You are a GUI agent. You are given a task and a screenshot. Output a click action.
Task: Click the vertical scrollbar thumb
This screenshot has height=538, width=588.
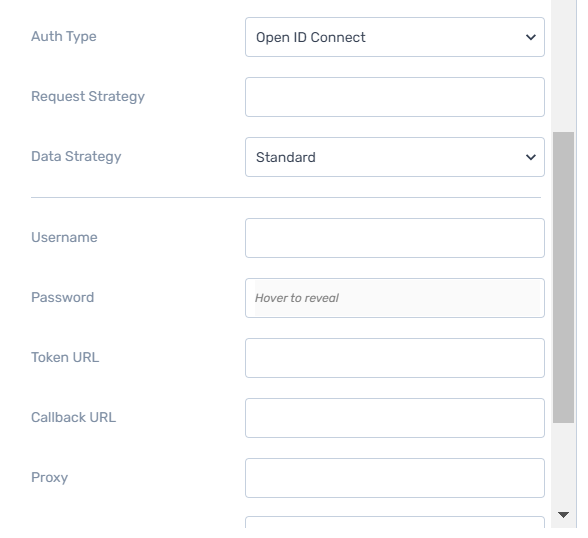563,277
